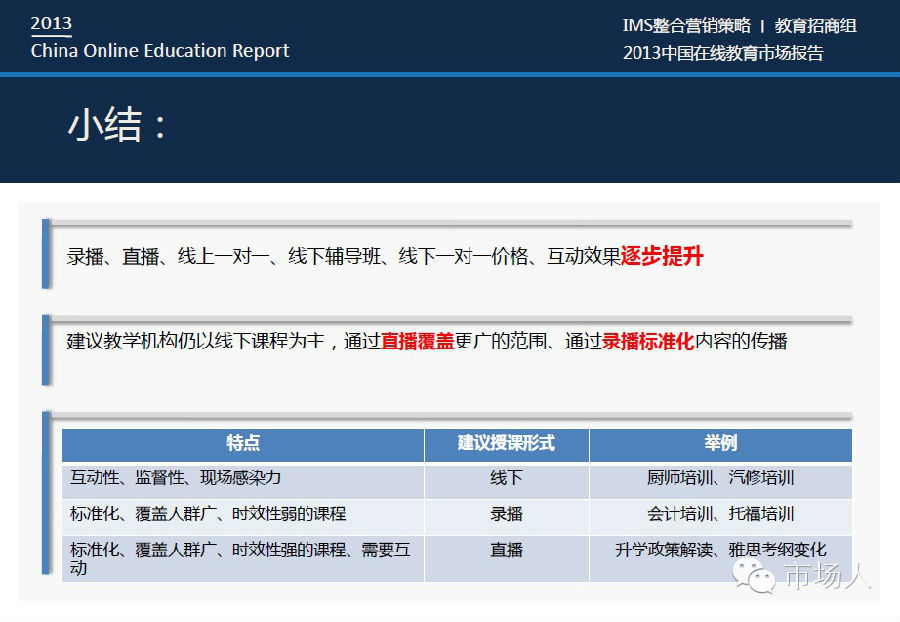
Task: Click the "教育招商组" header text
Action: click(816, 25)
